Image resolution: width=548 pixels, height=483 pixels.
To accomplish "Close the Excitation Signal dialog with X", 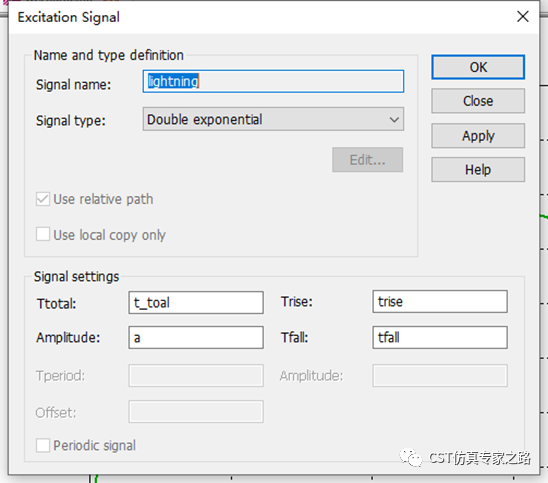I will 522,16.
